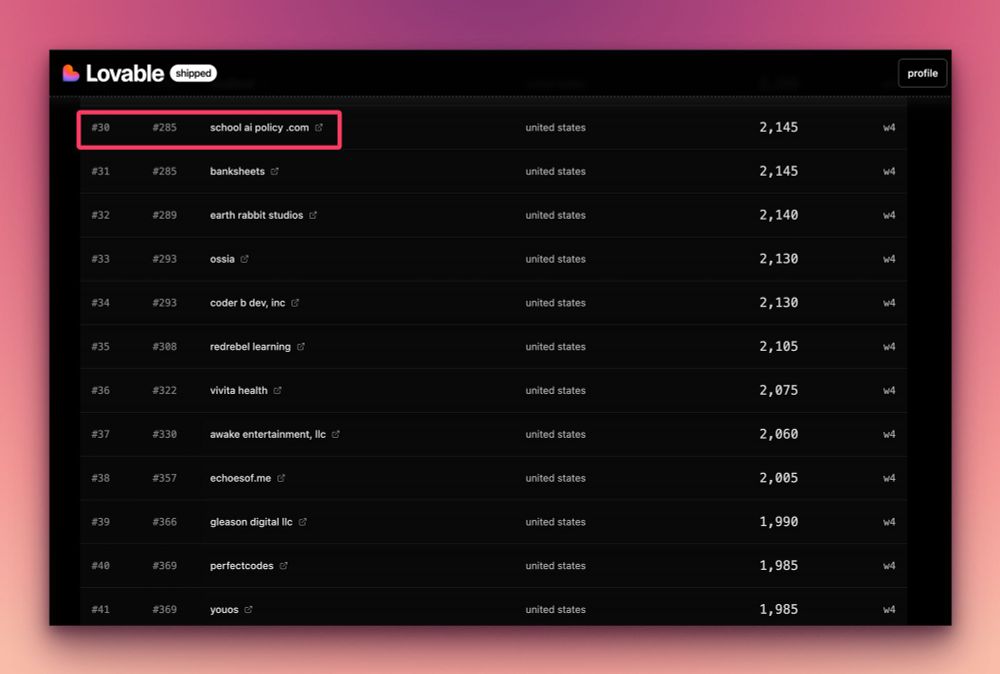Viewport: 1000px width, 674px height.
Task: Open the redrebel learning link
Action: point(250,347)
